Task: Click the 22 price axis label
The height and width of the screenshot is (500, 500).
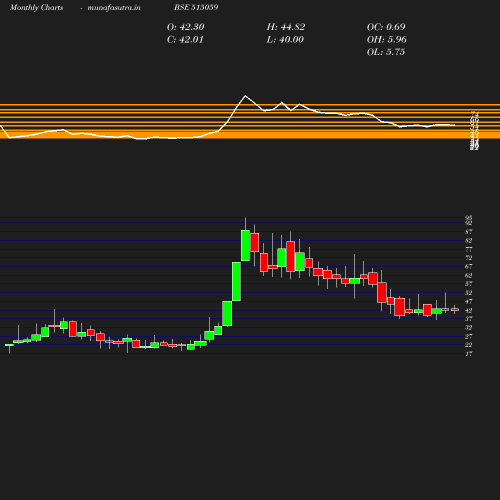Action: click(x=469, y=345)
